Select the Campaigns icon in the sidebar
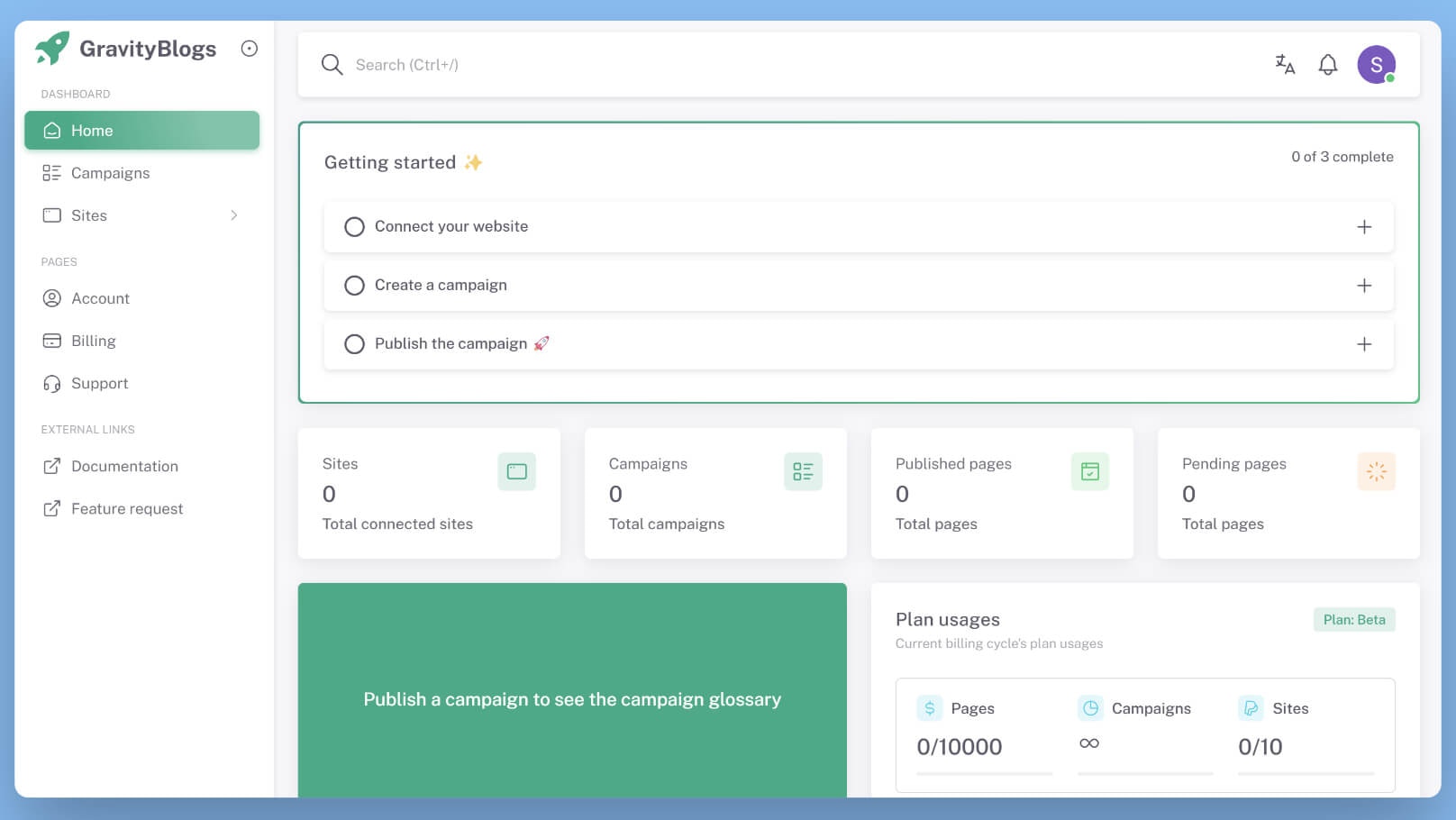1456x820 pixels. click(51, 172)
